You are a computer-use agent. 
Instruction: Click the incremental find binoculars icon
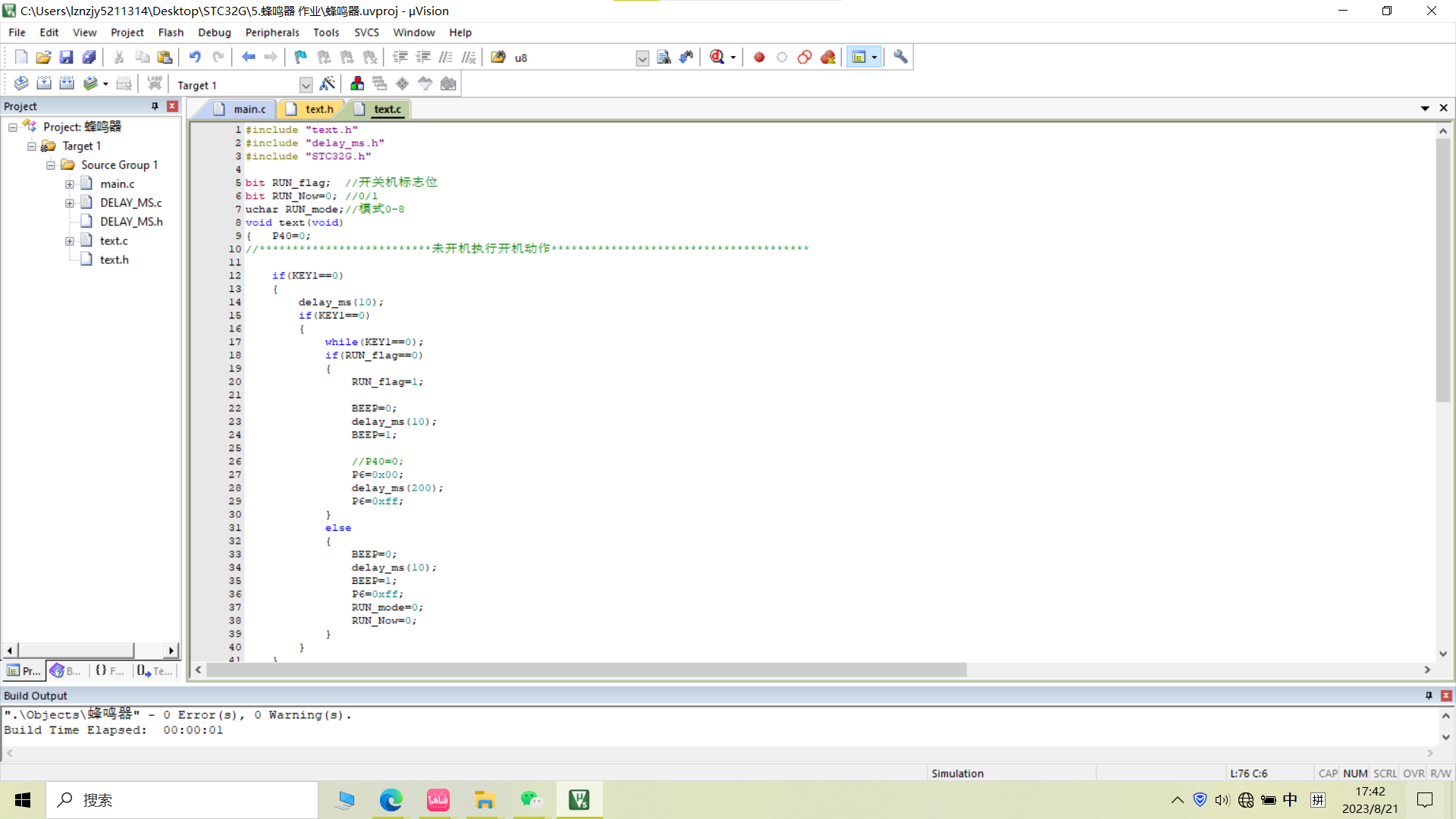(686, 57)
